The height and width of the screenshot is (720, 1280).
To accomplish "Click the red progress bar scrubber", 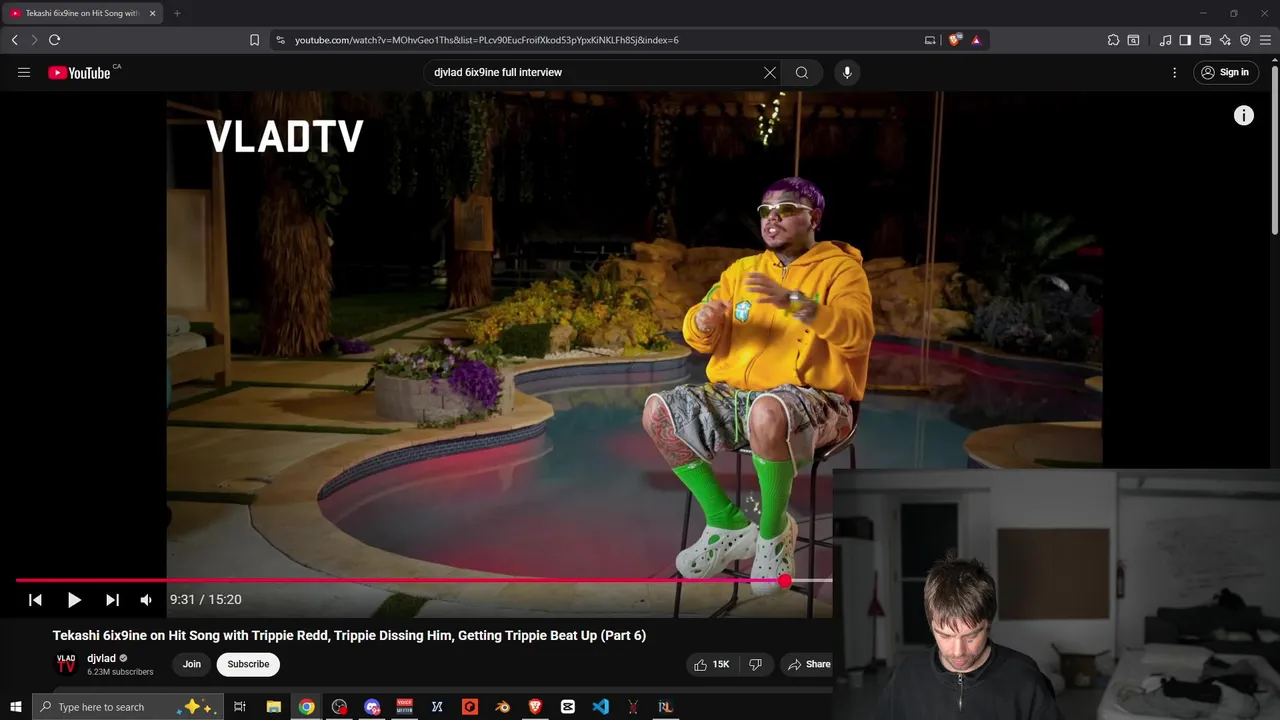I will [x=785, y=580].
